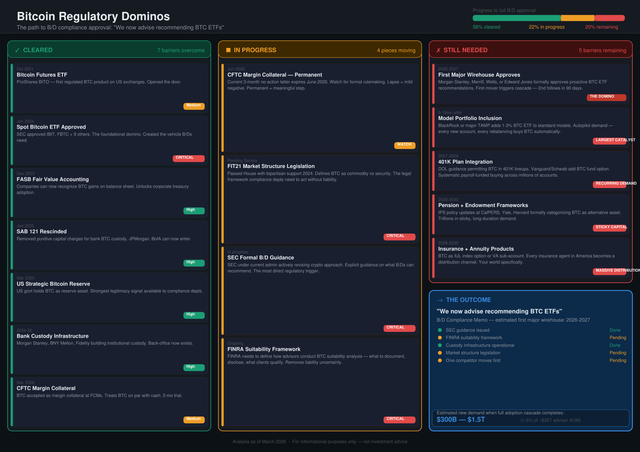Open the SAB 121 Rescinded card title

42,232
